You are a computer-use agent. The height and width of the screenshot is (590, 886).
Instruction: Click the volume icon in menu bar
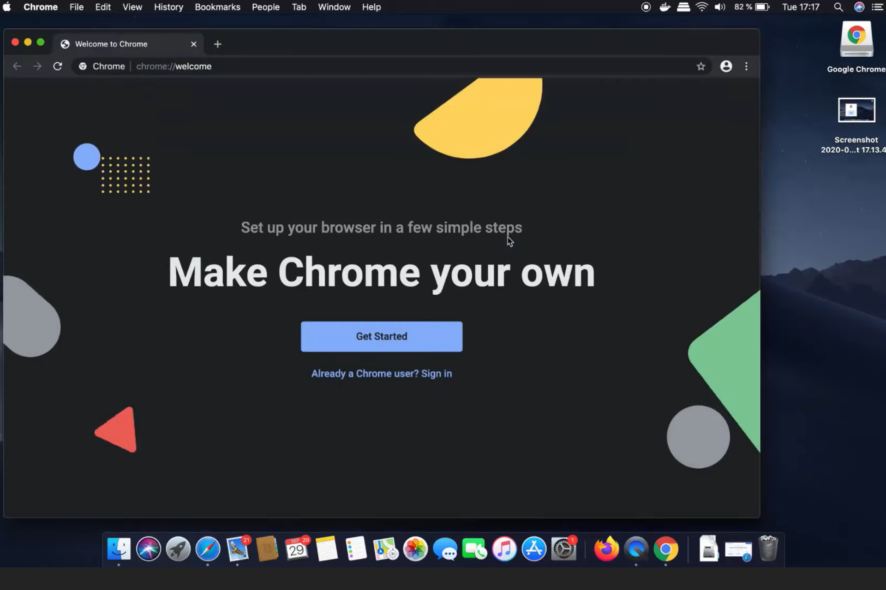tap(720, 7)
